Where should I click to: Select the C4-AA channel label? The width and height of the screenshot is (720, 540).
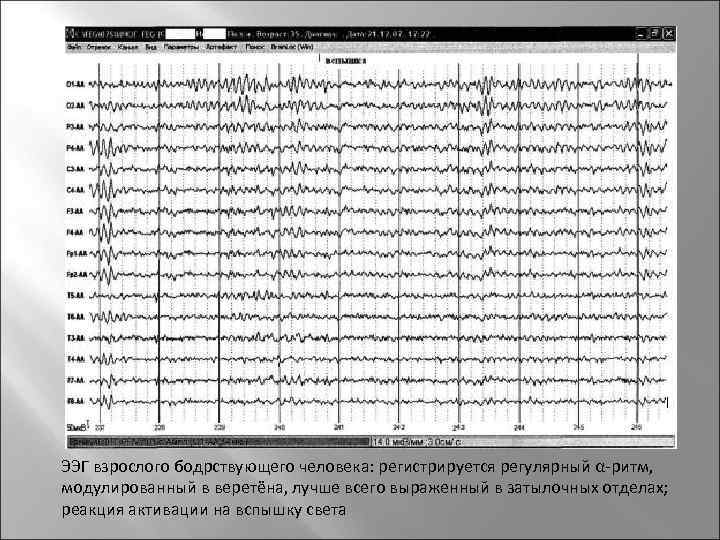click(75, 190)
